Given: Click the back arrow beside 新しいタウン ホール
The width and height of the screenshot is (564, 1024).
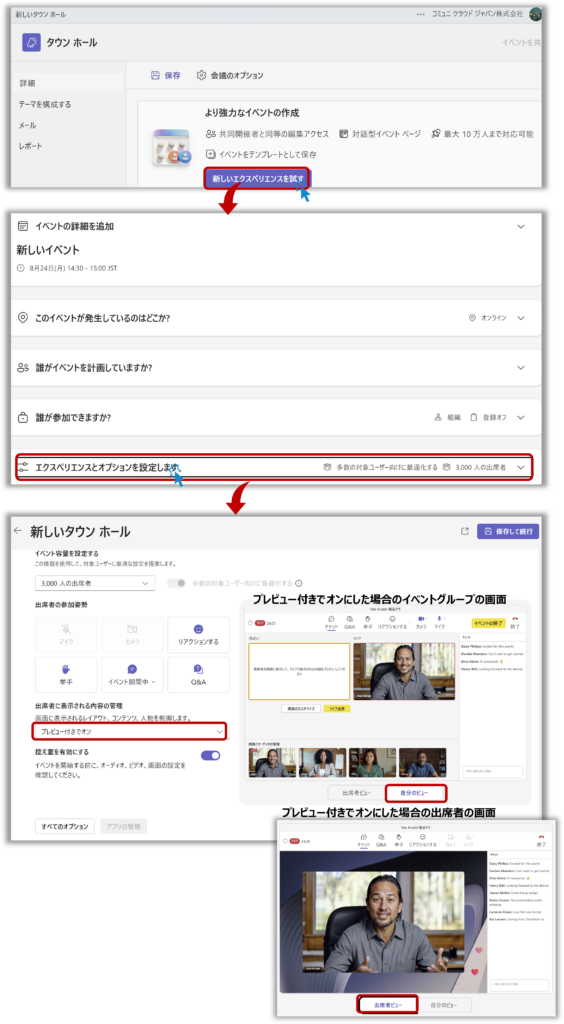Looking at the screenshot, I should coord(18,531).
